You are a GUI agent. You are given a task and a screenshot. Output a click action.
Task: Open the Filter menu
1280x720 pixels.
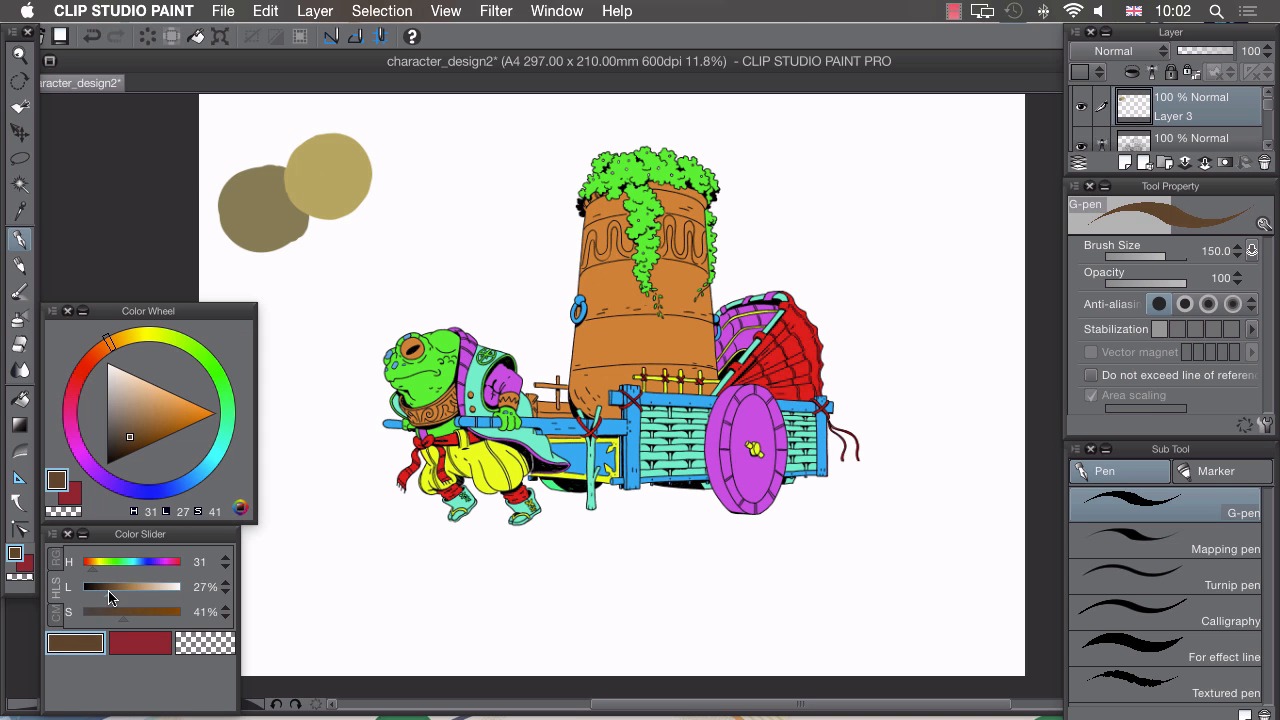click(495, 11)
